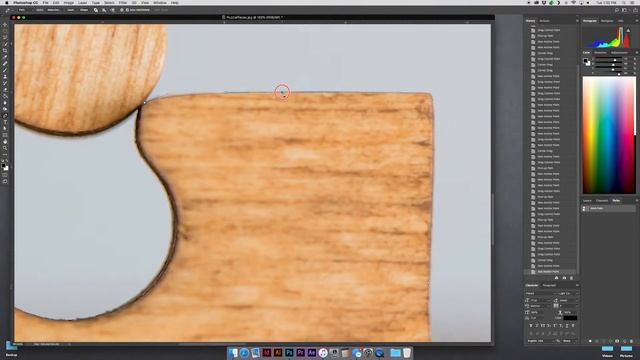
Task: Open the Window menu
Action: click(160, 3)
